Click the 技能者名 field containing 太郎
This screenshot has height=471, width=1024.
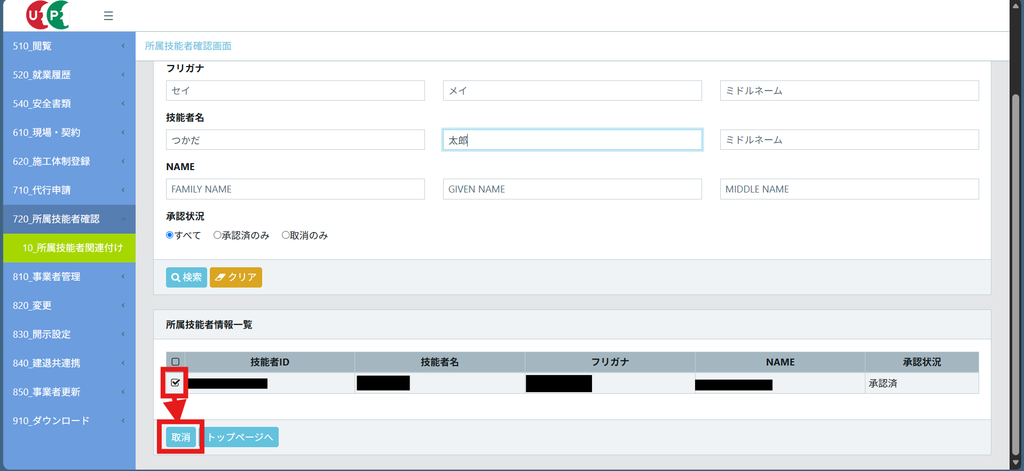click(572, 140)
